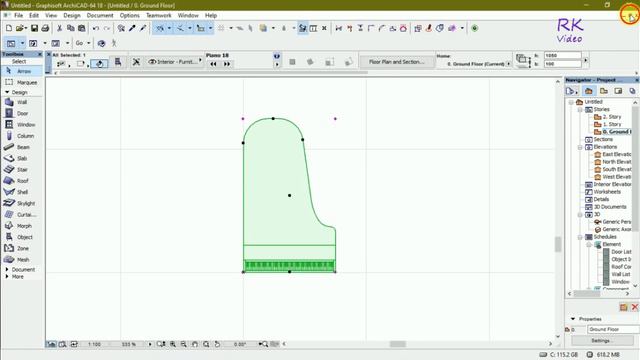Viewport: 640px width, 360px height.
Task: Open the Design menu
Action: tap(72, 16)
